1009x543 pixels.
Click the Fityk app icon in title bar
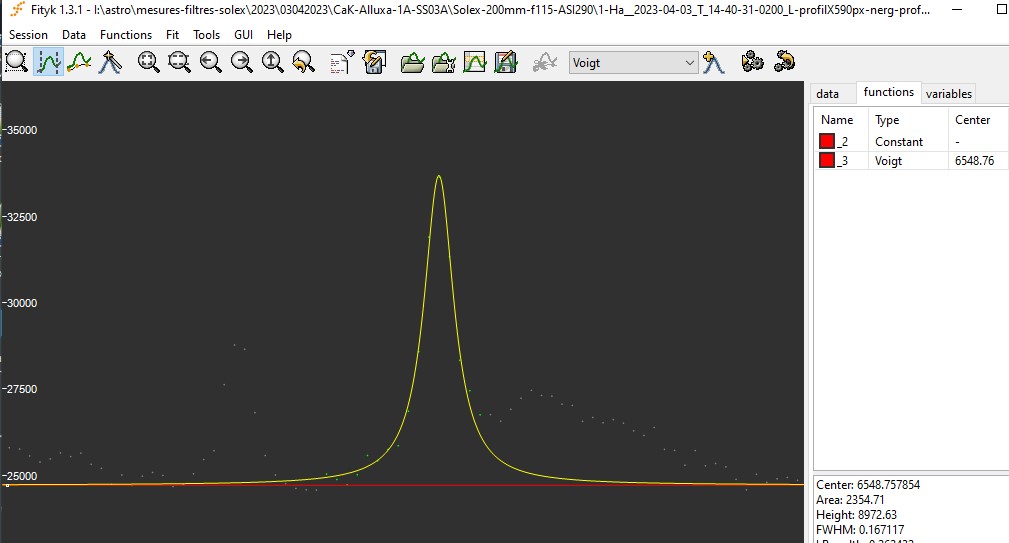pyautogui.click(x=17, y=10)
